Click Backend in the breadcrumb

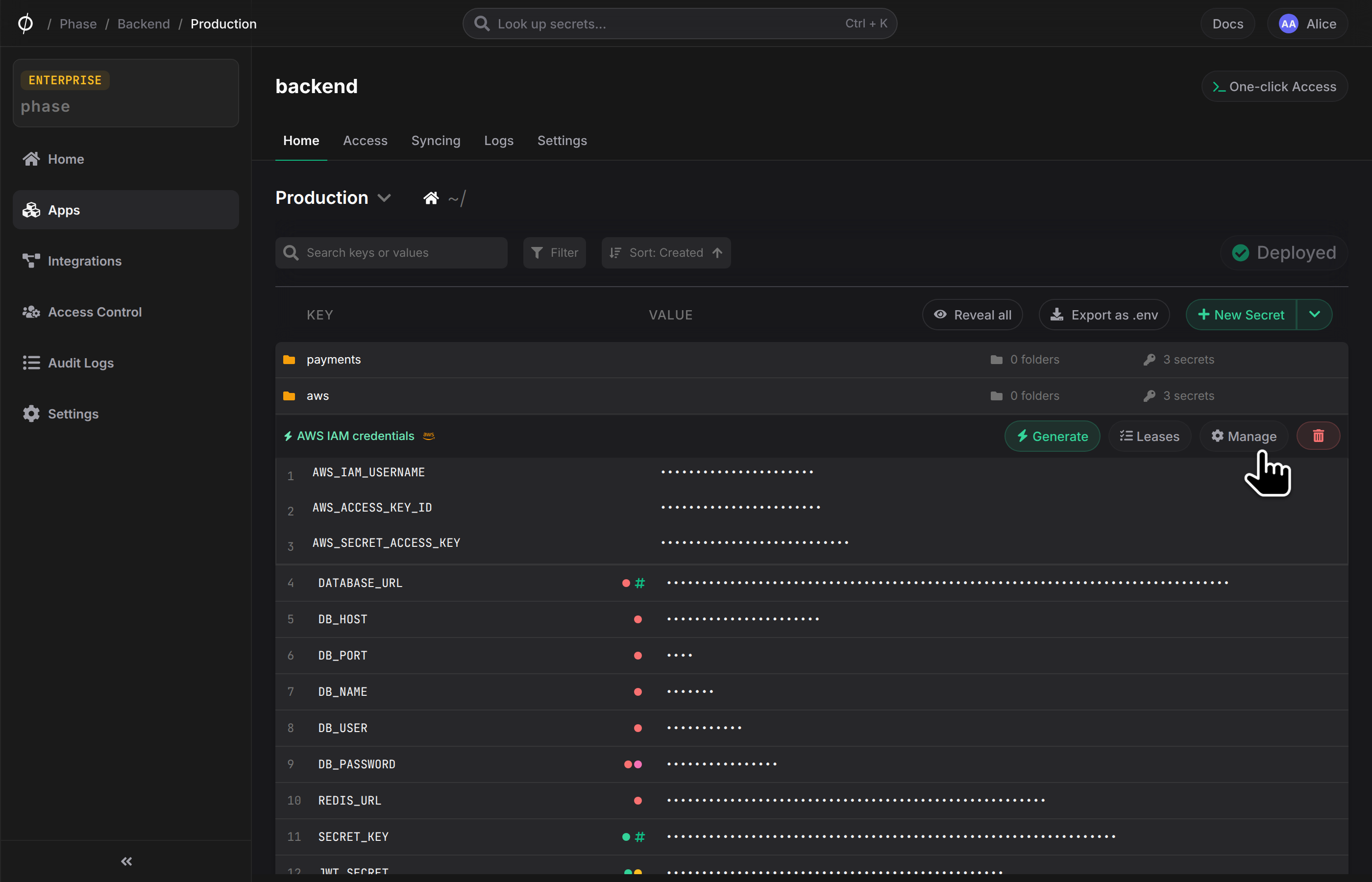click(x=144, y=24)
